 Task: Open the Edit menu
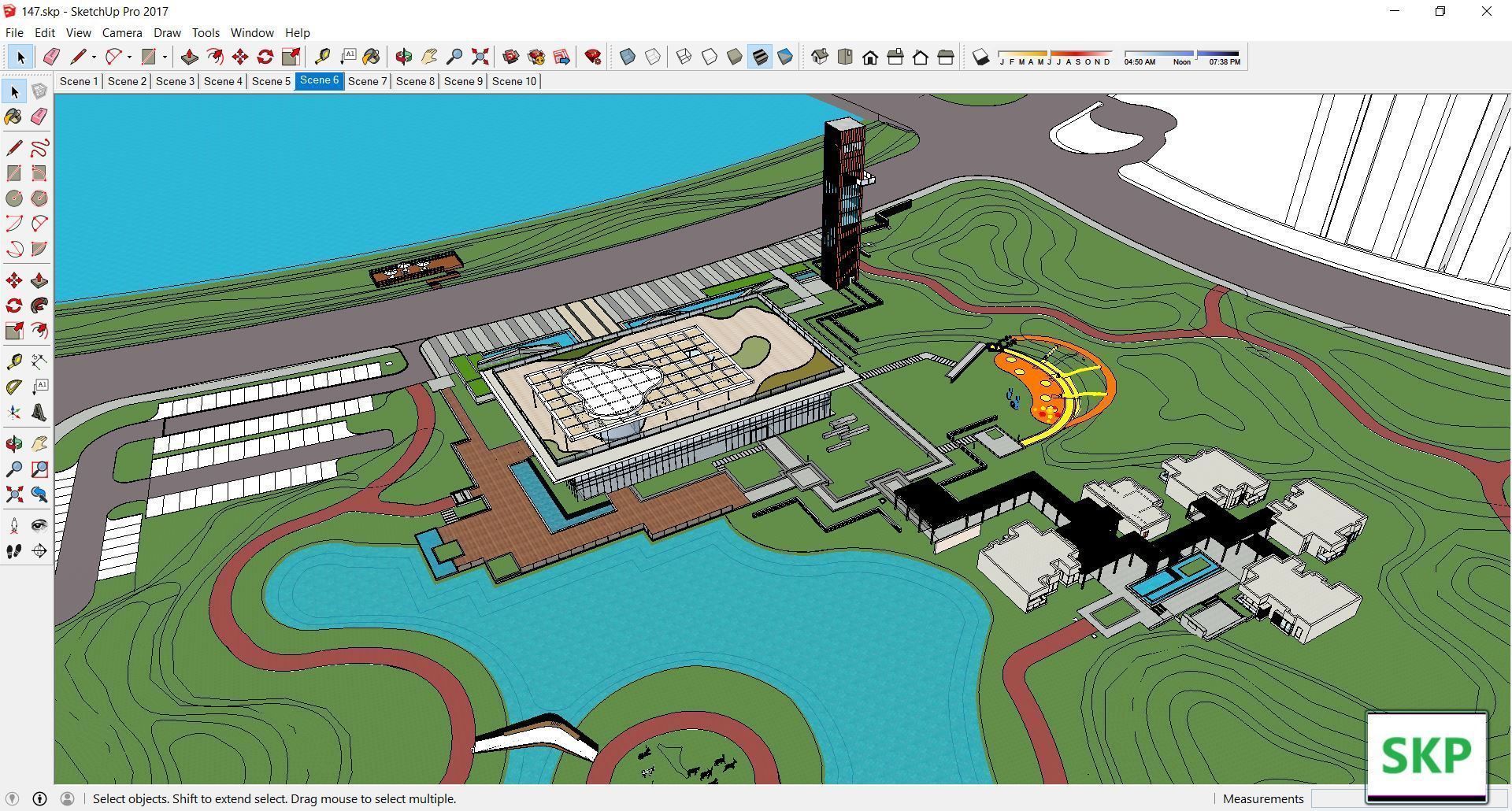(44, 32)
